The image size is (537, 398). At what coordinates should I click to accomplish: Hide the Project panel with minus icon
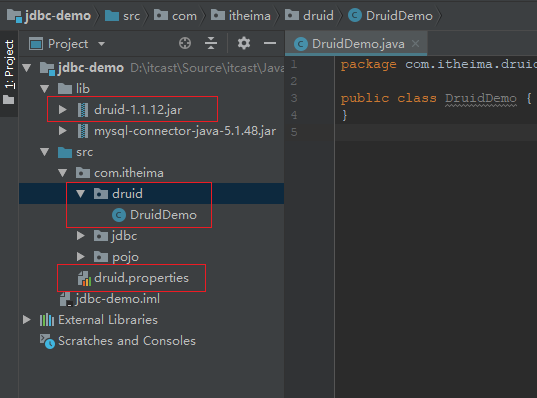pyautogui.click(x=270, y=43)
